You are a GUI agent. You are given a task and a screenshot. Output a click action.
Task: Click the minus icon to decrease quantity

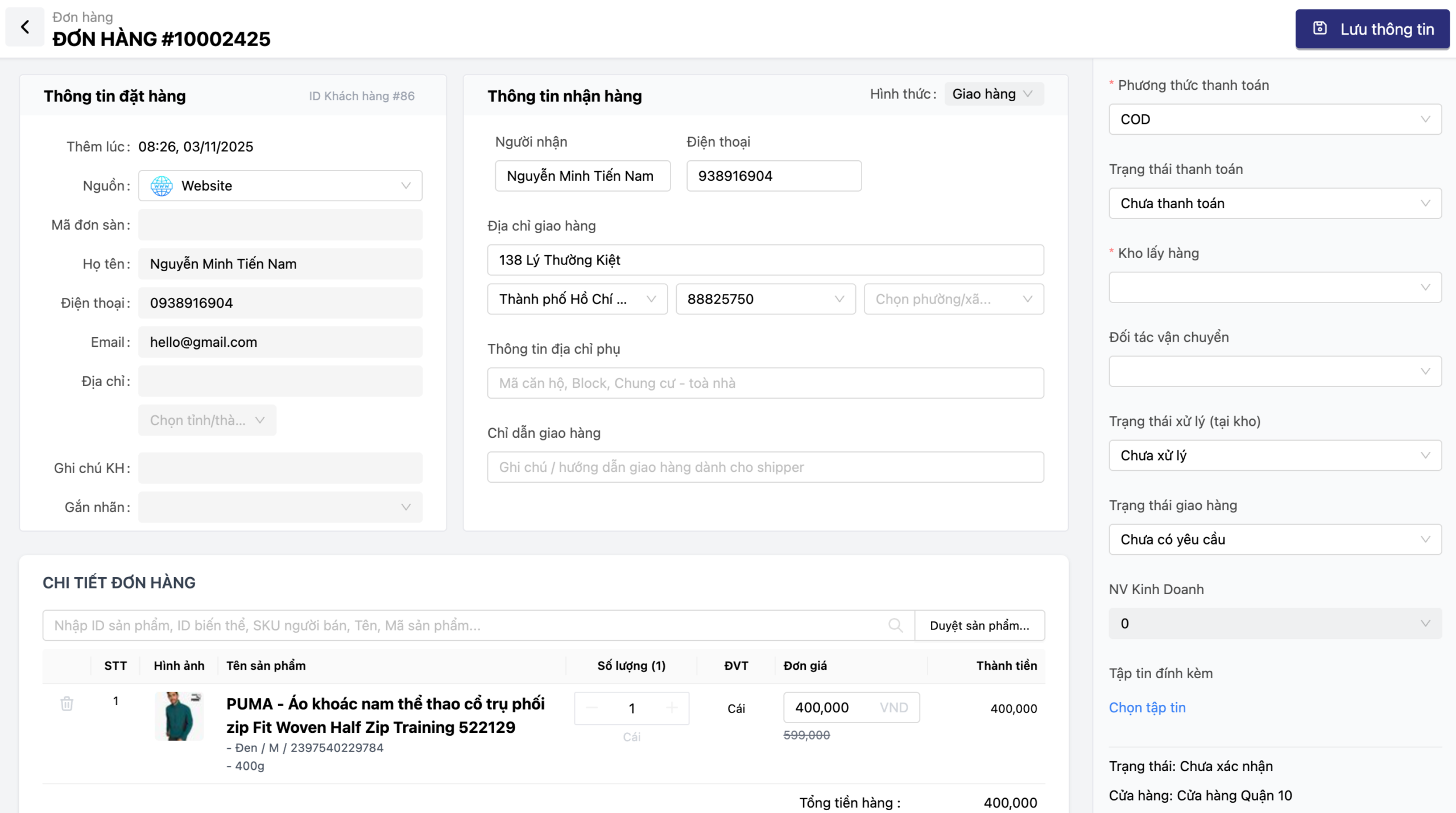point(591,708)
